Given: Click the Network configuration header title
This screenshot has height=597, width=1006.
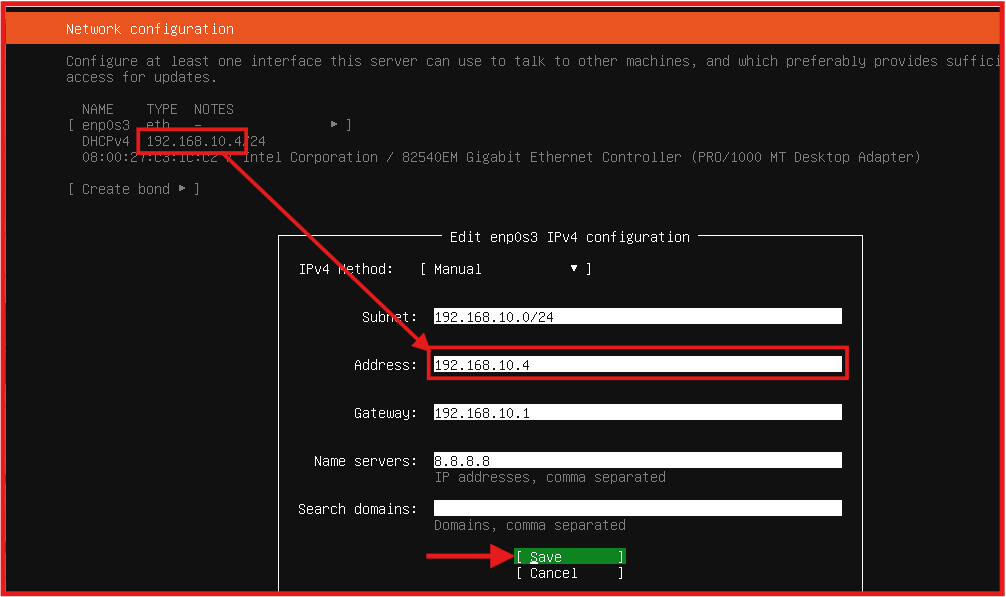Looking at the screenshot, I should (x=150, y=29).
